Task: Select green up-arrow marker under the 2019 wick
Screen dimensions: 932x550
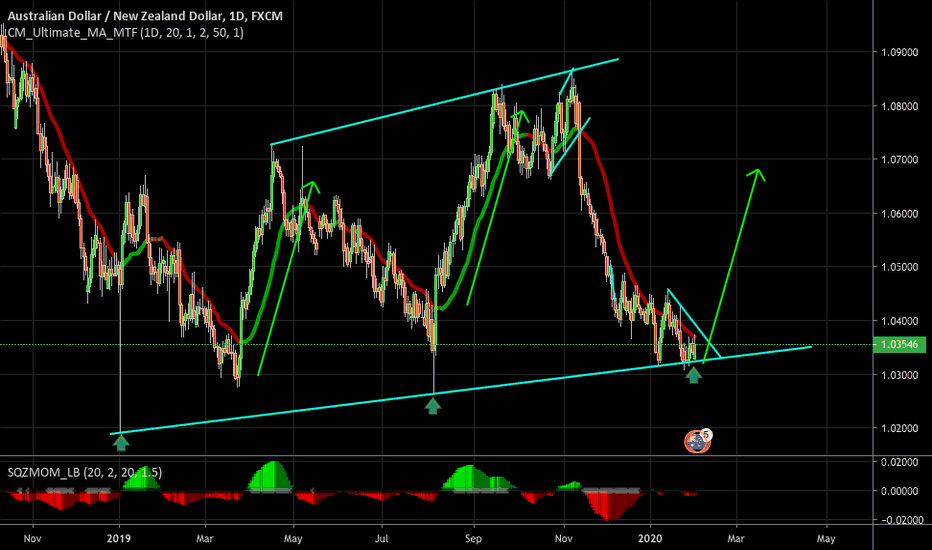Action: (x=121, y=442)
